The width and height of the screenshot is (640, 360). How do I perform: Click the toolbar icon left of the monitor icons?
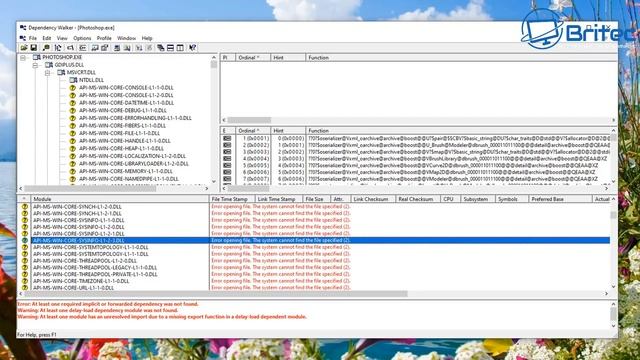click(82, 48)
